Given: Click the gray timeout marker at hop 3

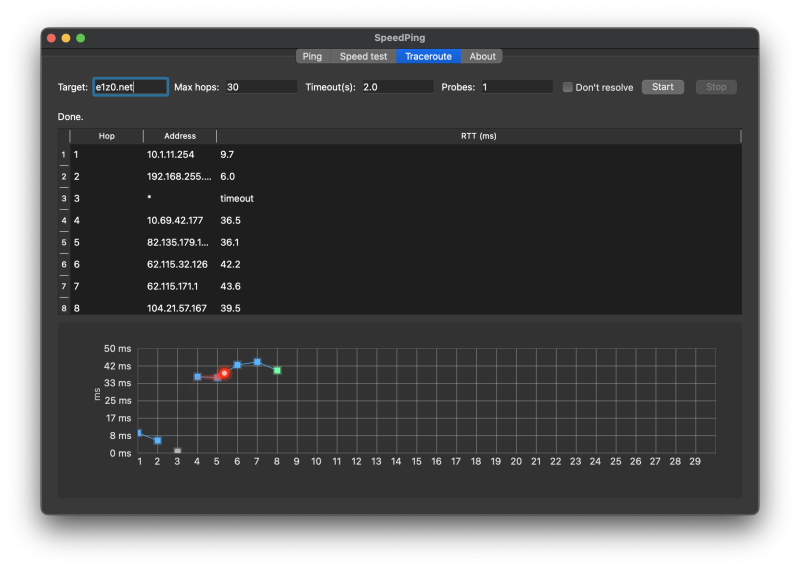Looking at the screenshot, I should pos(178,451).
